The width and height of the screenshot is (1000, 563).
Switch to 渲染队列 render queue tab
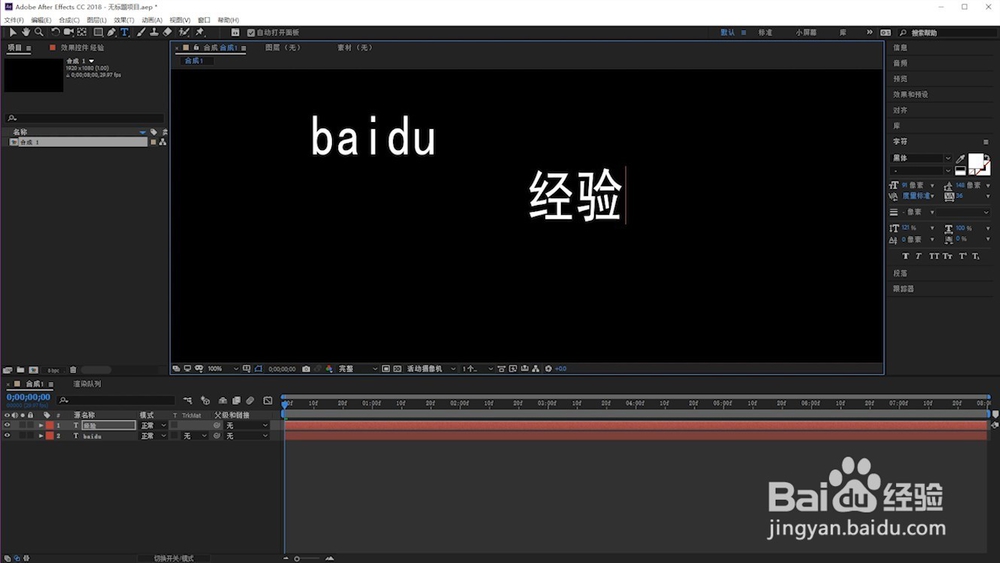coord(87,384)
